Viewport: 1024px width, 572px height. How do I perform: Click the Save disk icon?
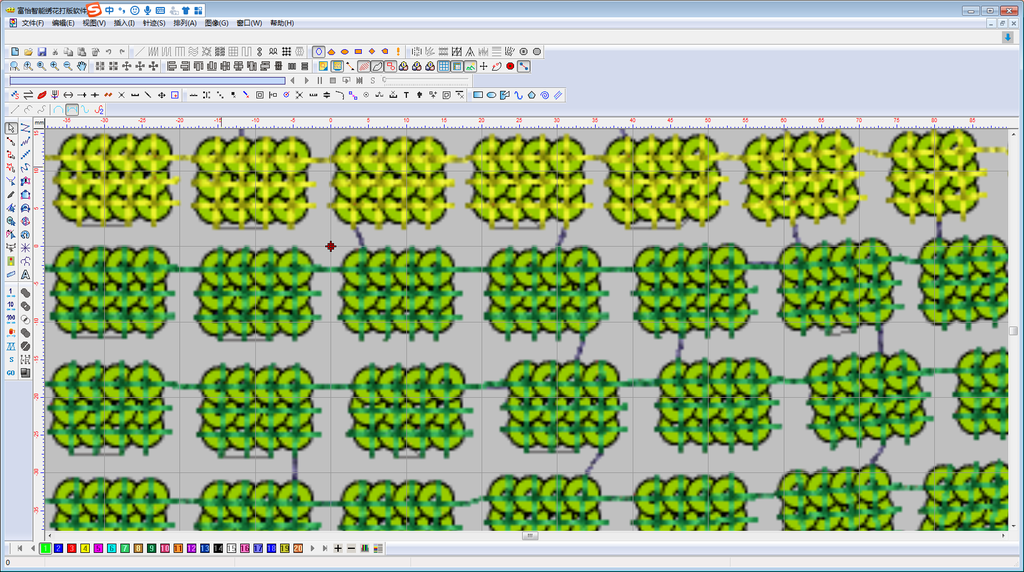click(42, 51)
